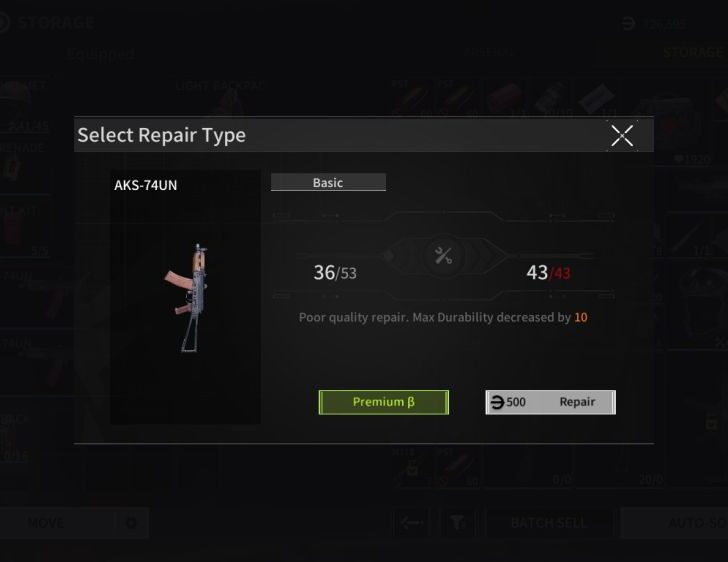Click the poor quality repair warning text

443,317
